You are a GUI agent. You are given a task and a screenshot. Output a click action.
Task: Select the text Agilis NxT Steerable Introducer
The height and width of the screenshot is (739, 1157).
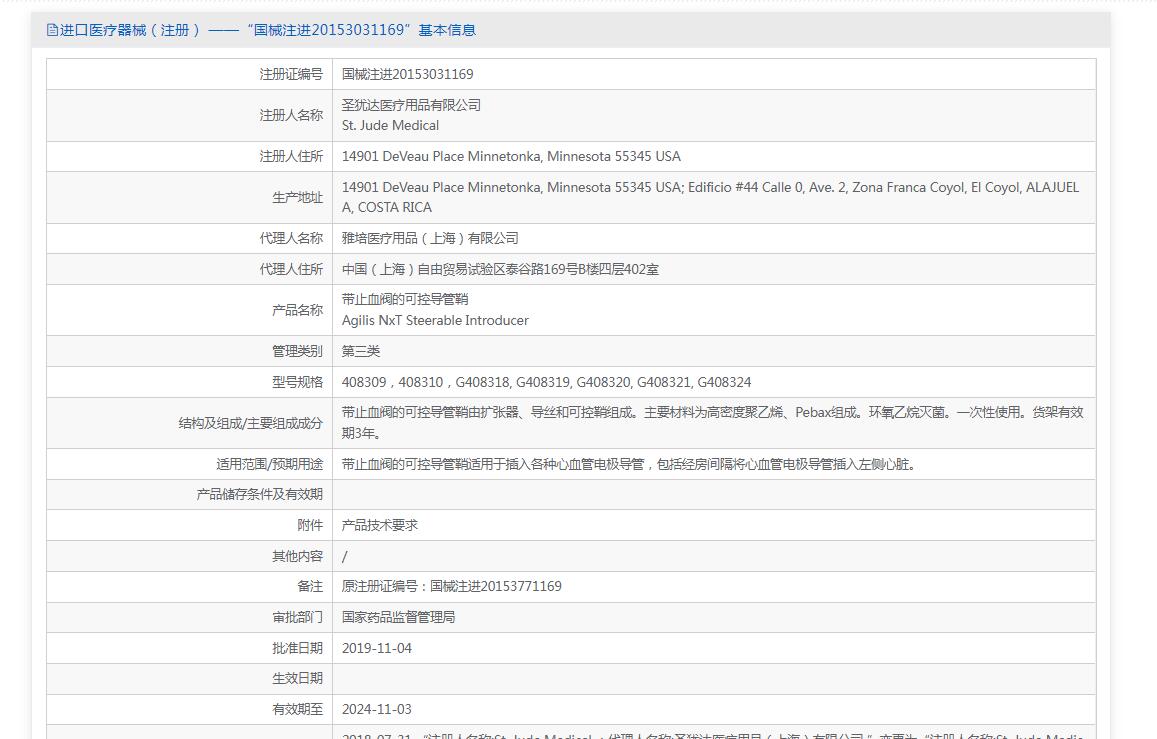[435, 321]
